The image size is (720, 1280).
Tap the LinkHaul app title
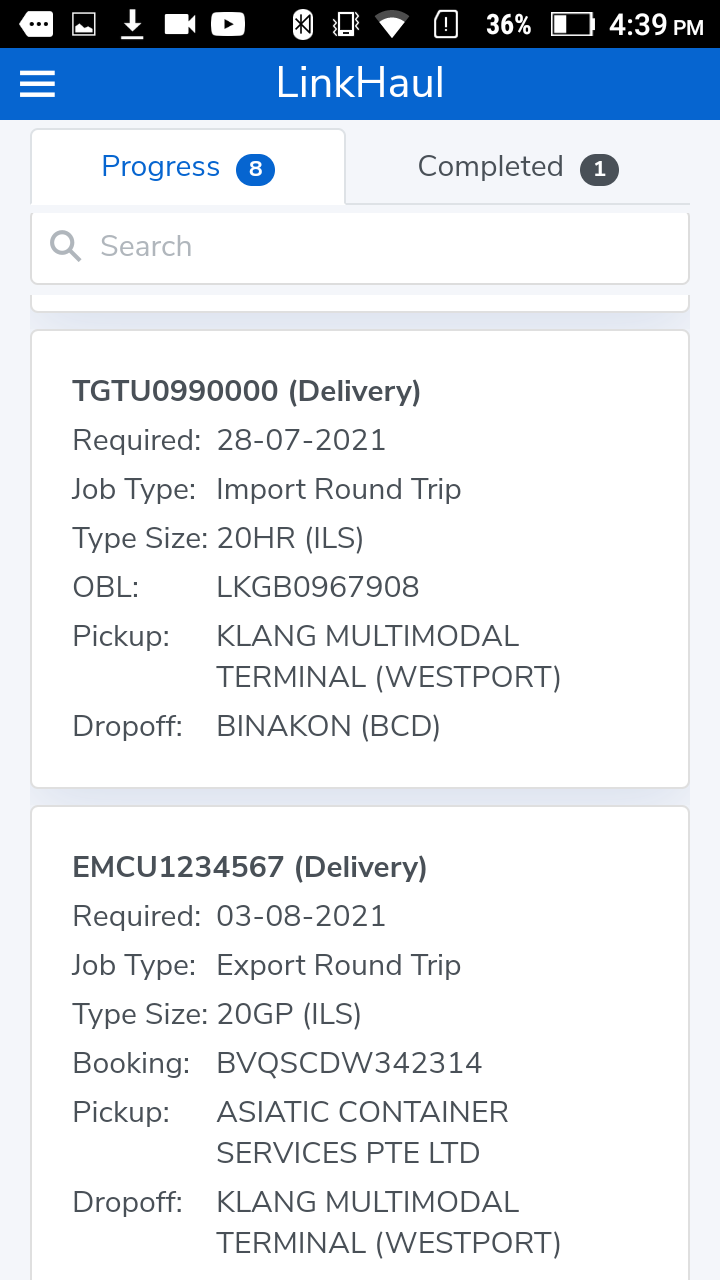coord(360,84)
